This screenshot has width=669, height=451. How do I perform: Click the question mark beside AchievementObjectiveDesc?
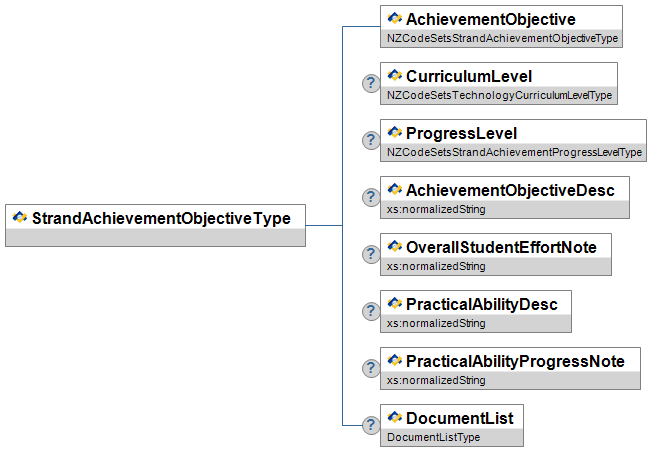(370, 198)
